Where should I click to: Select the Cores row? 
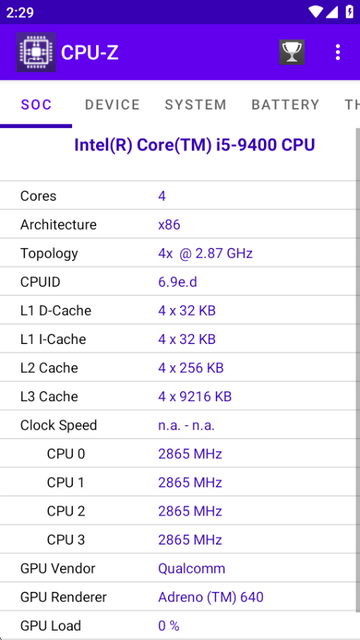178,196
